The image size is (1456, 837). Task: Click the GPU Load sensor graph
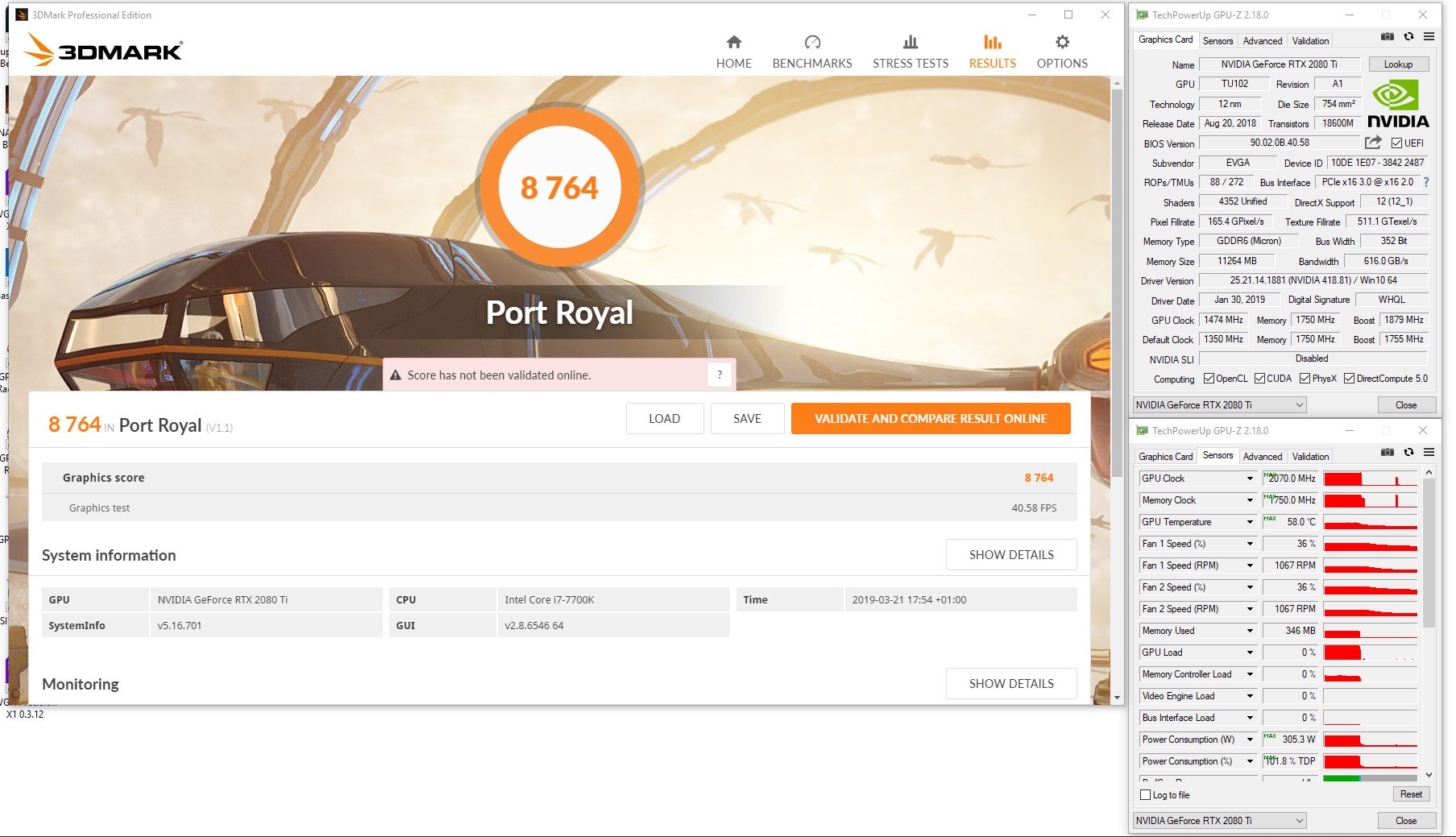1370,653
